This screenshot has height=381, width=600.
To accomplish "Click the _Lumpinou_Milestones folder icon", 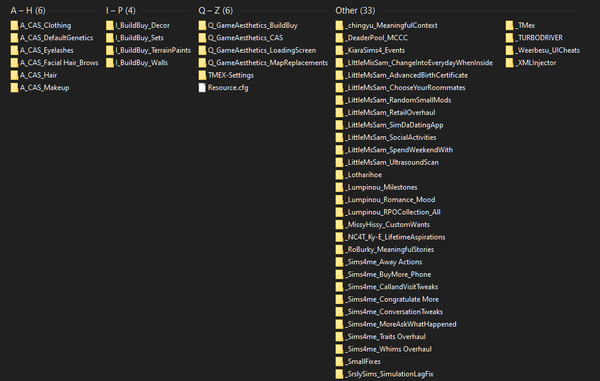I will (339, 187).
